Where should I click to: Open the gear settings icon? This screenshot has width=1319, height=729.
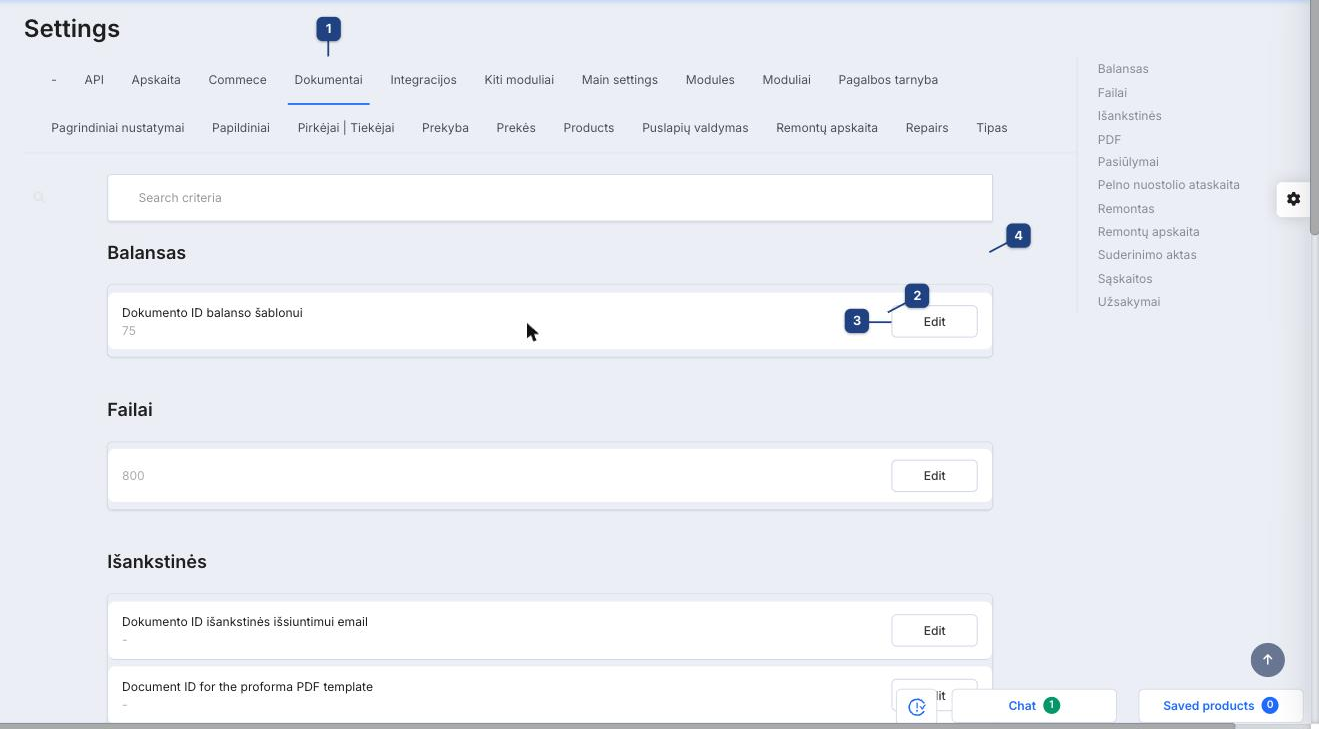(x=1293, y=199)
